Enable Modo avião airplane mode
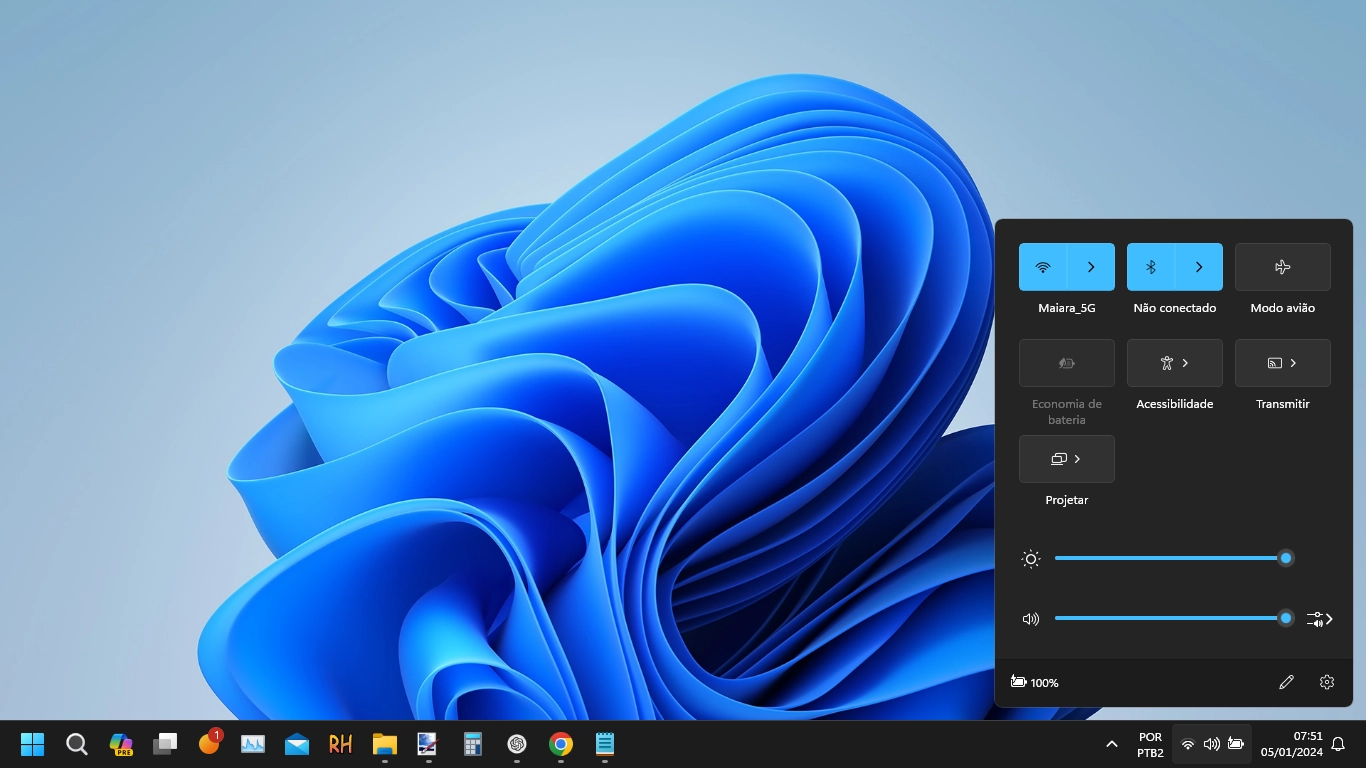Screen dimensions: 1366x768 tap(1282, 267)
